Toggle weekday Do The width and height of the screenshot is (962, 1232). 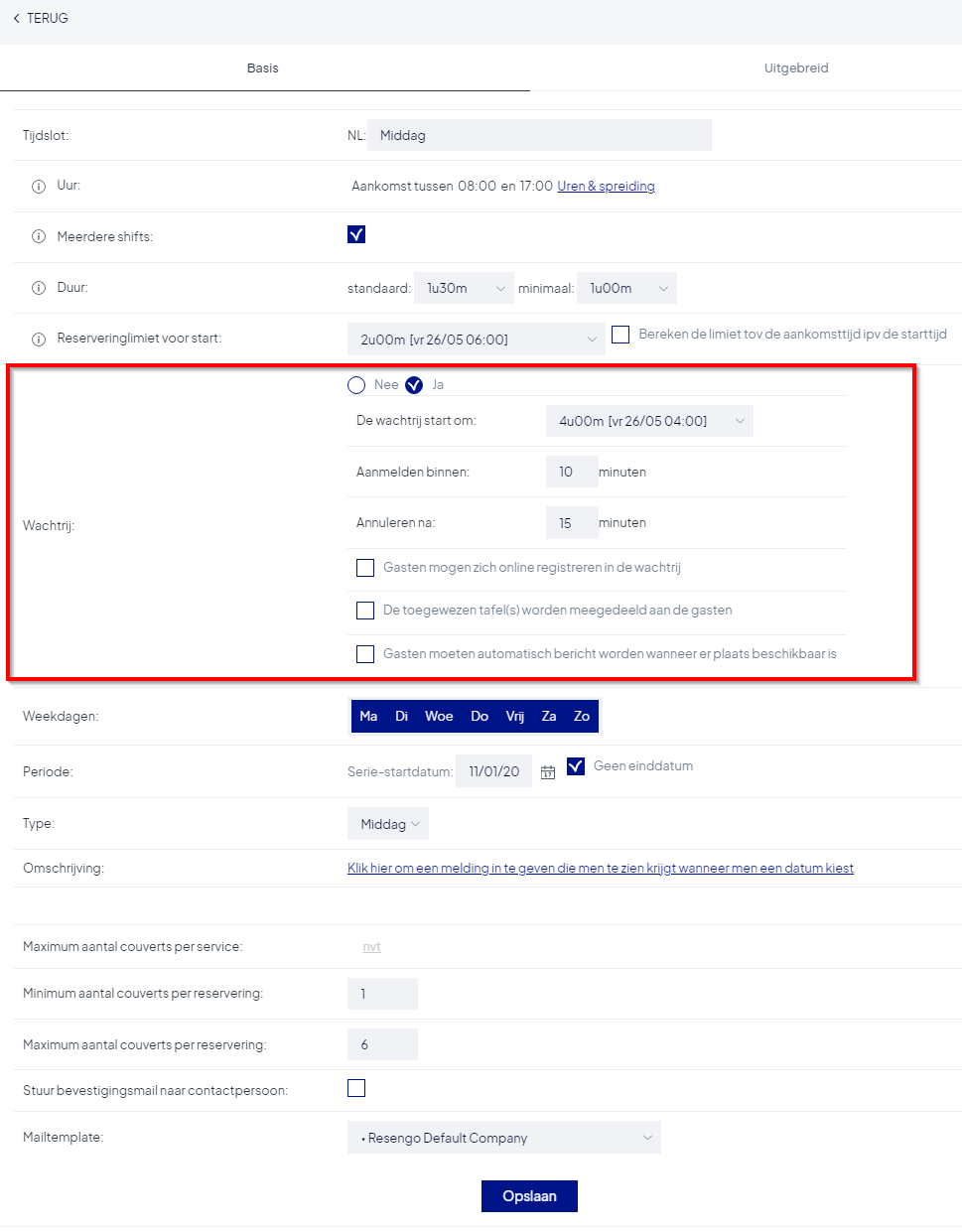(x=480, y=717)
